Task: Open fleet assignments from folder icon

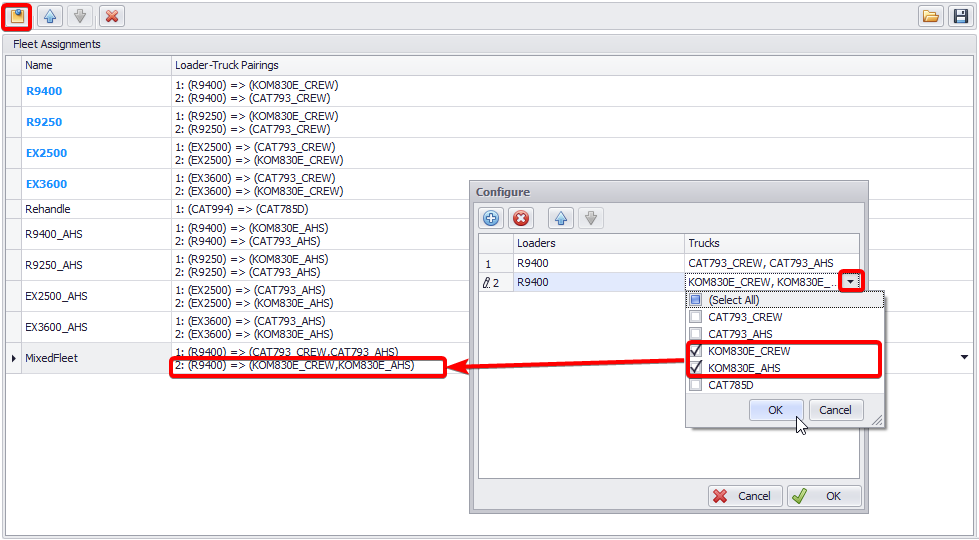Action: [931, 16]
